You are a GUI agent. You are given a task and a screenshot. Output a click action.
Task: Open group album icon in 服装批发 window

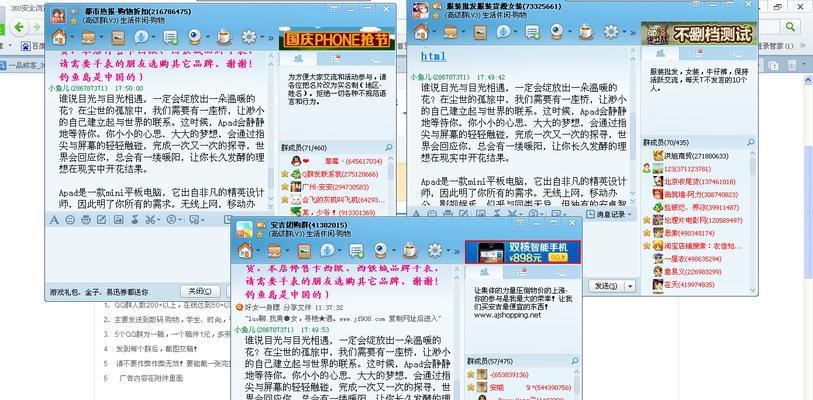point(480,32)
